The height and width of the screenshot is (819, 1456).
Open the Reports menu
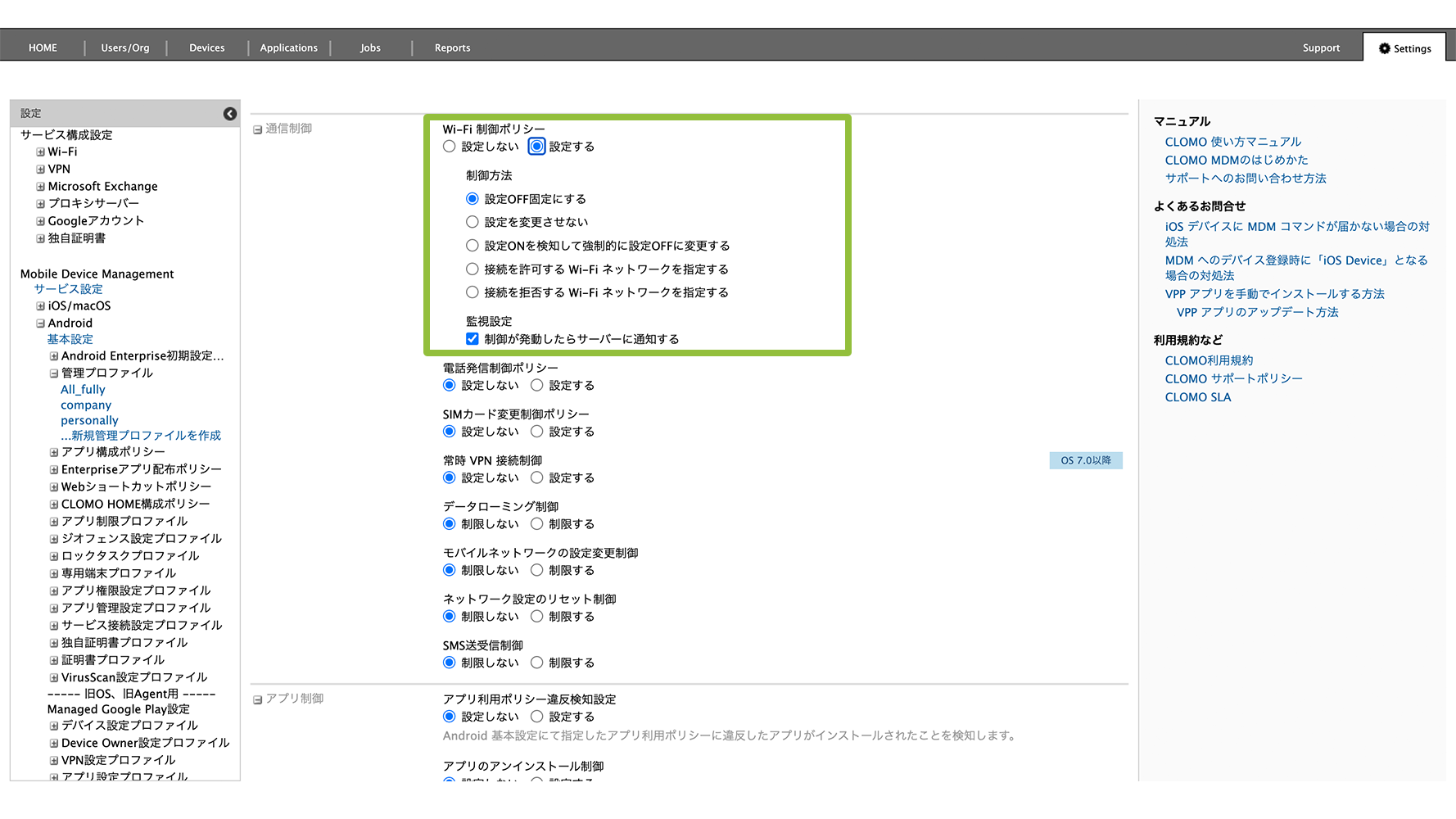pyautogui.click(x=452, y=48)
